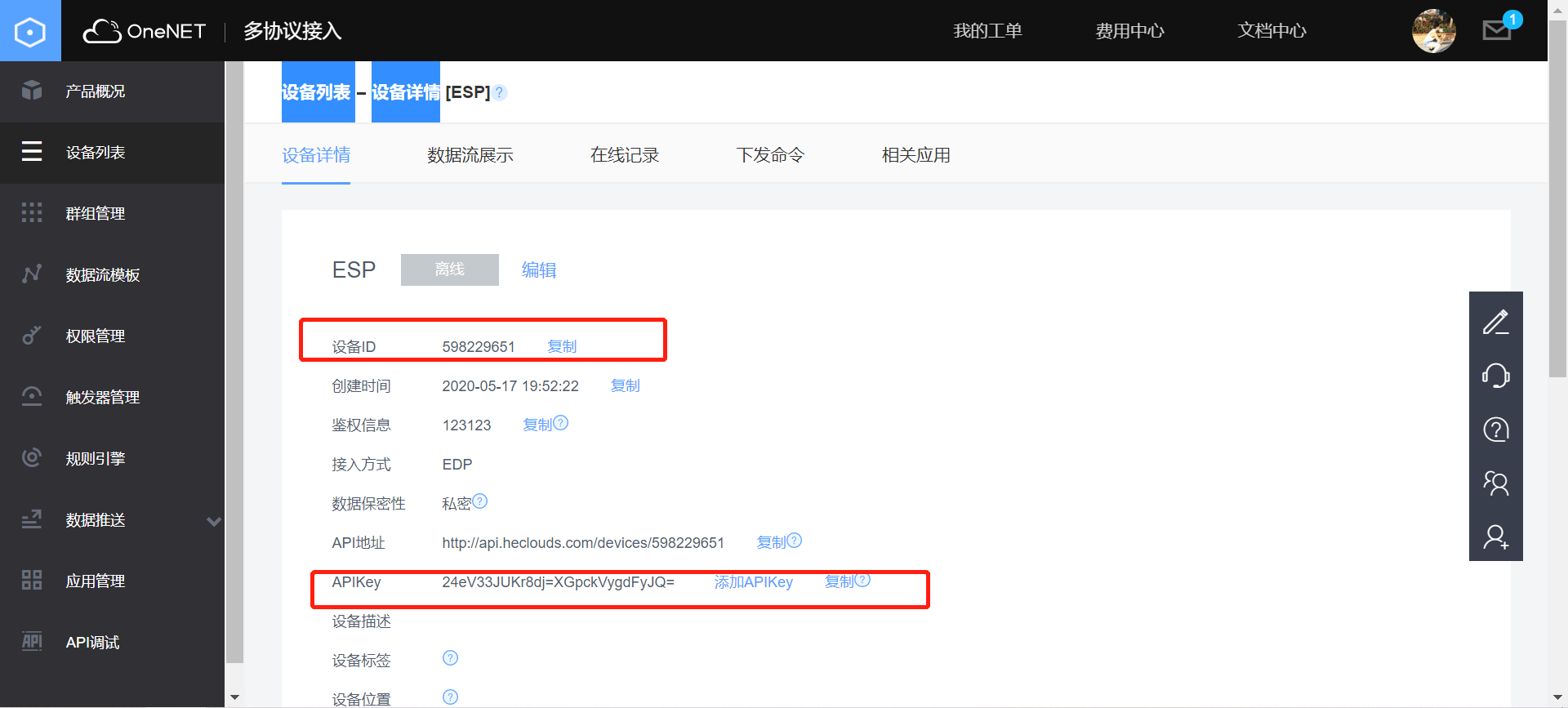Click the 离线 status button
The width and height of the screenshot is (1568, 708).
pos(450,269)
